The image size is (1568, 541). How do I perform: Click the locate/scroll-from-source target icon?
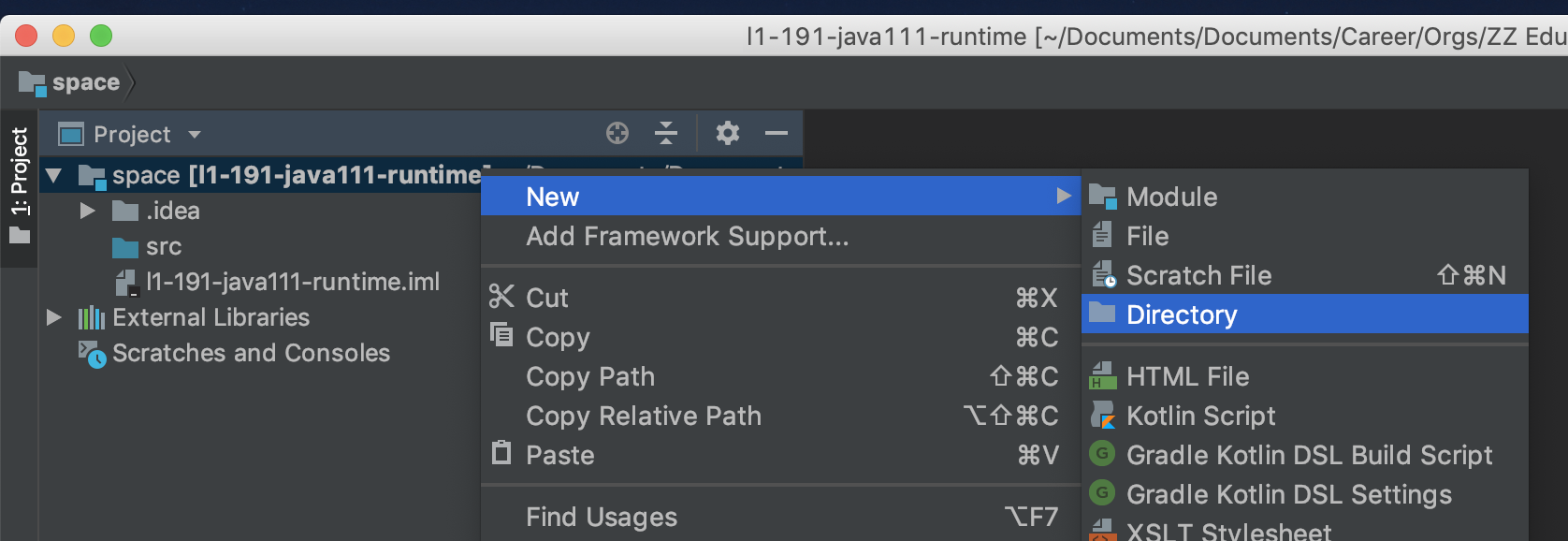pyautogui.click(x=617, y=134)
